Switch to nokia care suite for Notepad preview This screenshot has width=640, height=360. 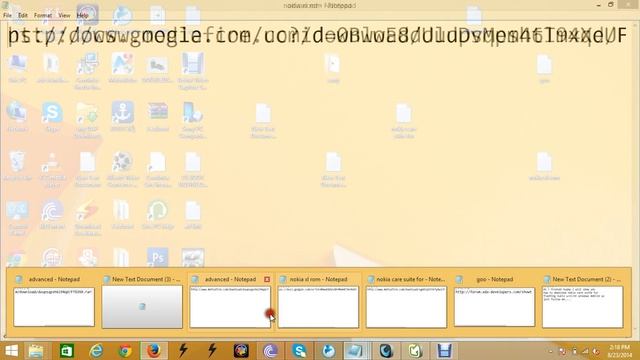pos(406,302)
